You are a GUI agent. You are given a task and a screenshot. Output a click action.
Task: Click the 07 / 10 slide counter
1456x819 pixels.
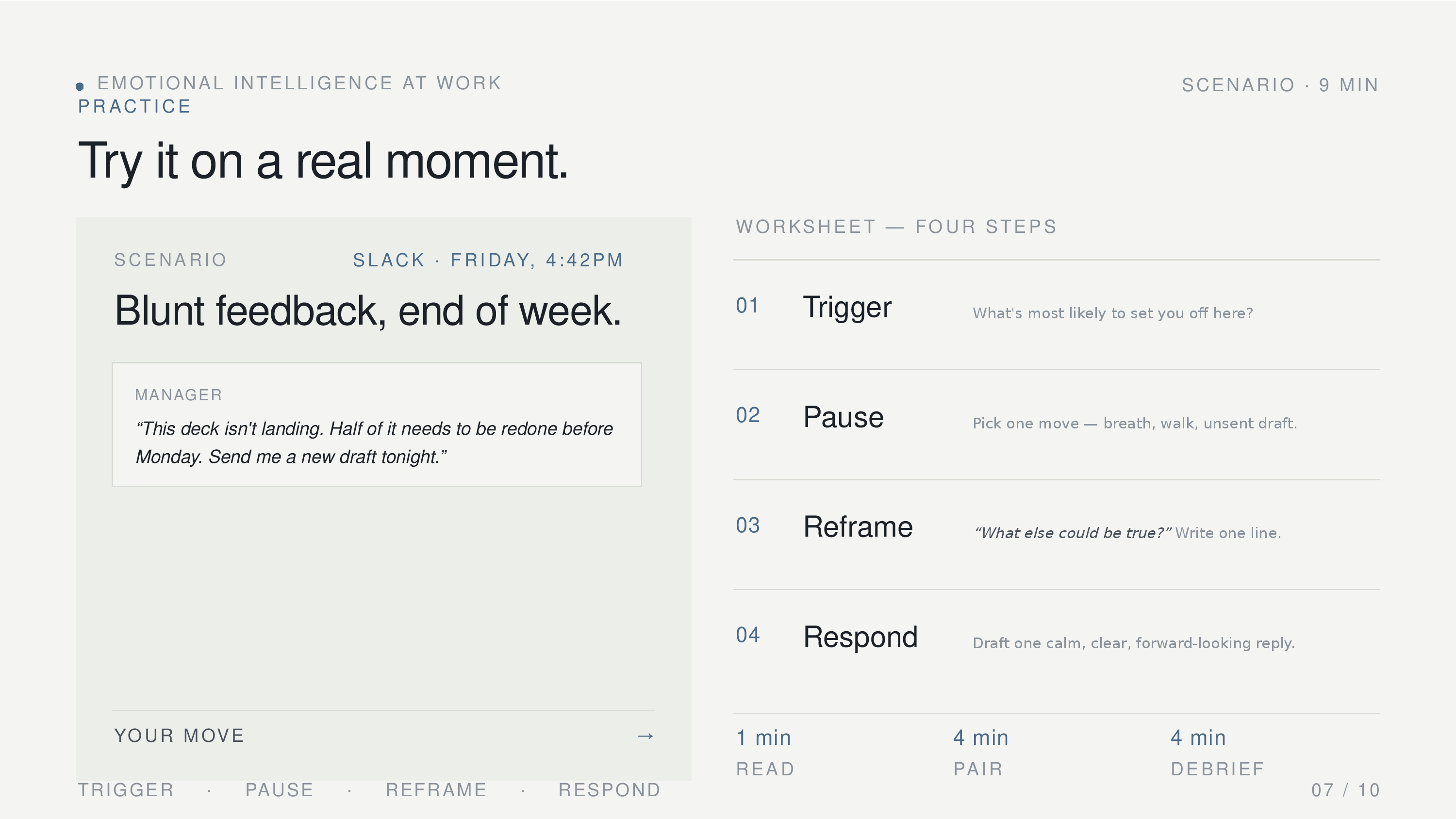tap(1345, 790)
